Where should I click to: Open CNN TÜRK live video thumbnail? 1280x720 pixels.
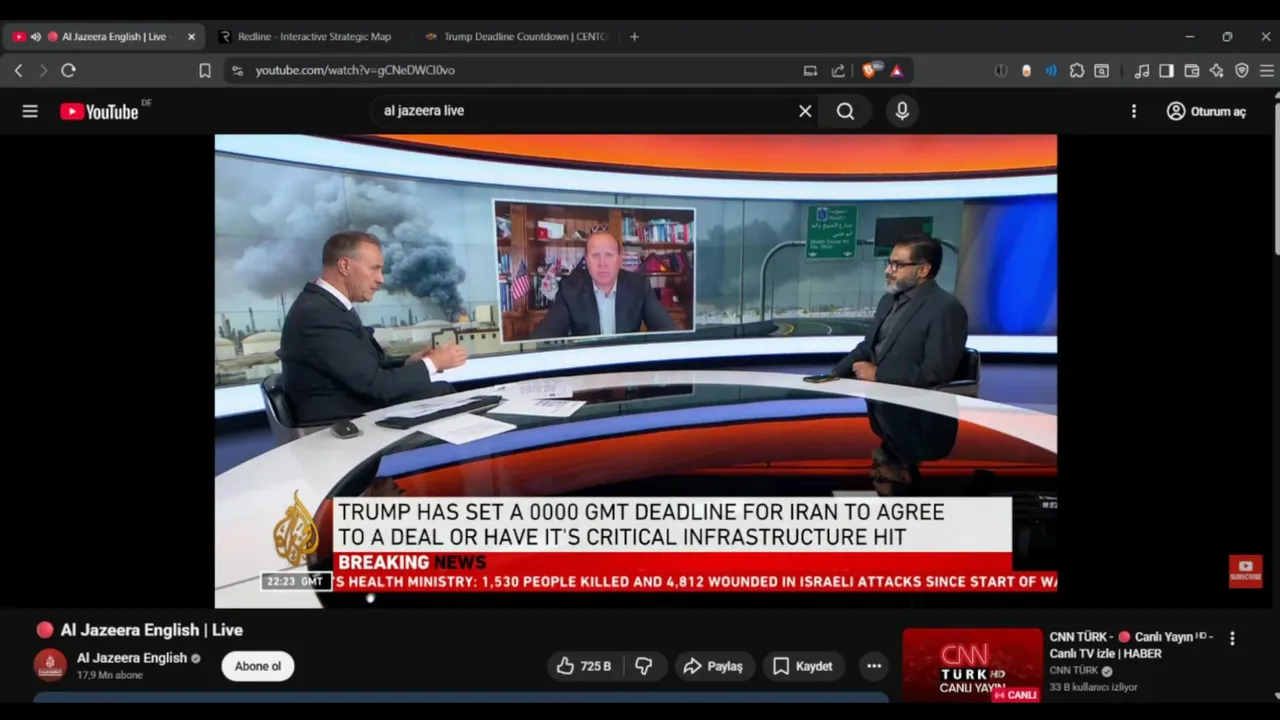click(x=972, y=665)
